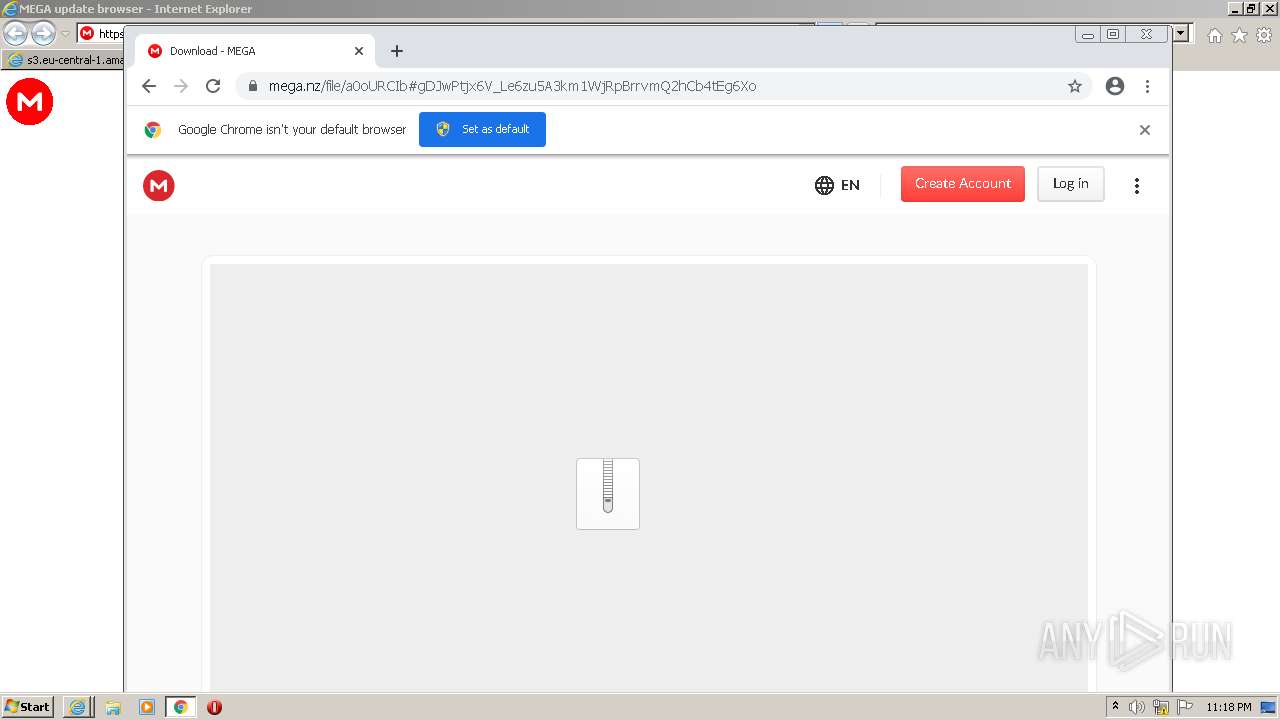Viewport: 1280px width, 720px height.
Task: Click the red stop-sign taskbar icon
Action: point(214,707)
